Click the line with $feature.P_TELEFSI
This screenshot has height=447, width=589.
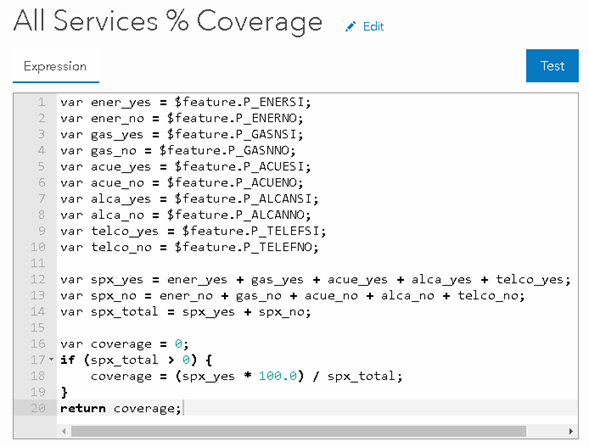(193, 231)
